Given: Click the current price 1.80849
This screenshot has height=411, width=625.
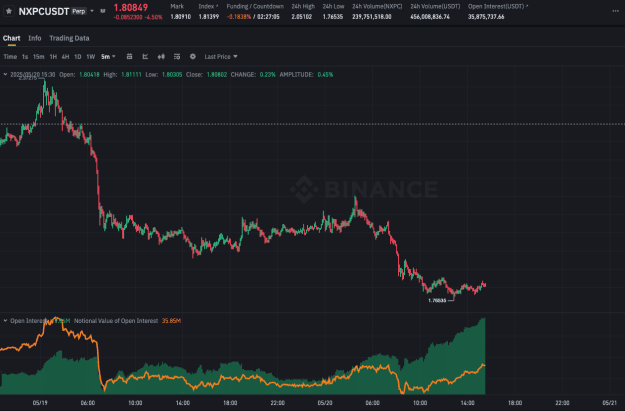Looking at the screenshot, I should coord(131,7).
